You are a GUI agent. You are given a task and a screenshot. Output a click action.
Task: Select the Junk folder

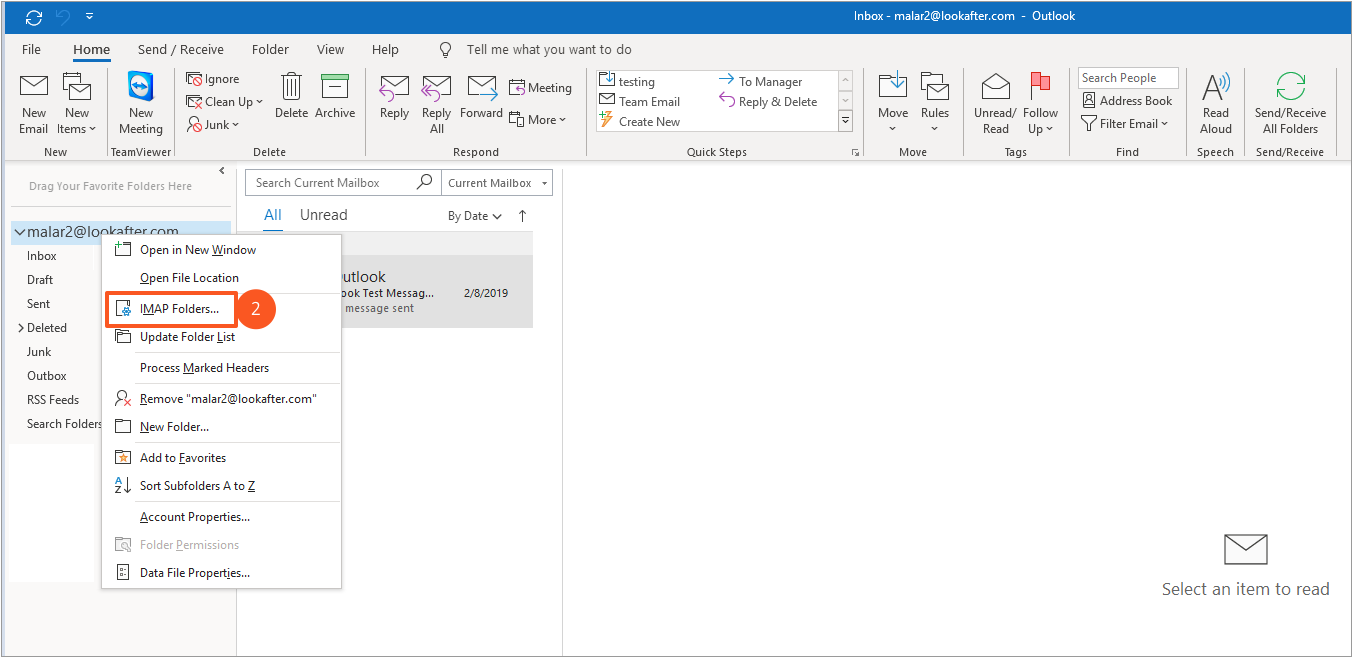[x=39, y=352]
